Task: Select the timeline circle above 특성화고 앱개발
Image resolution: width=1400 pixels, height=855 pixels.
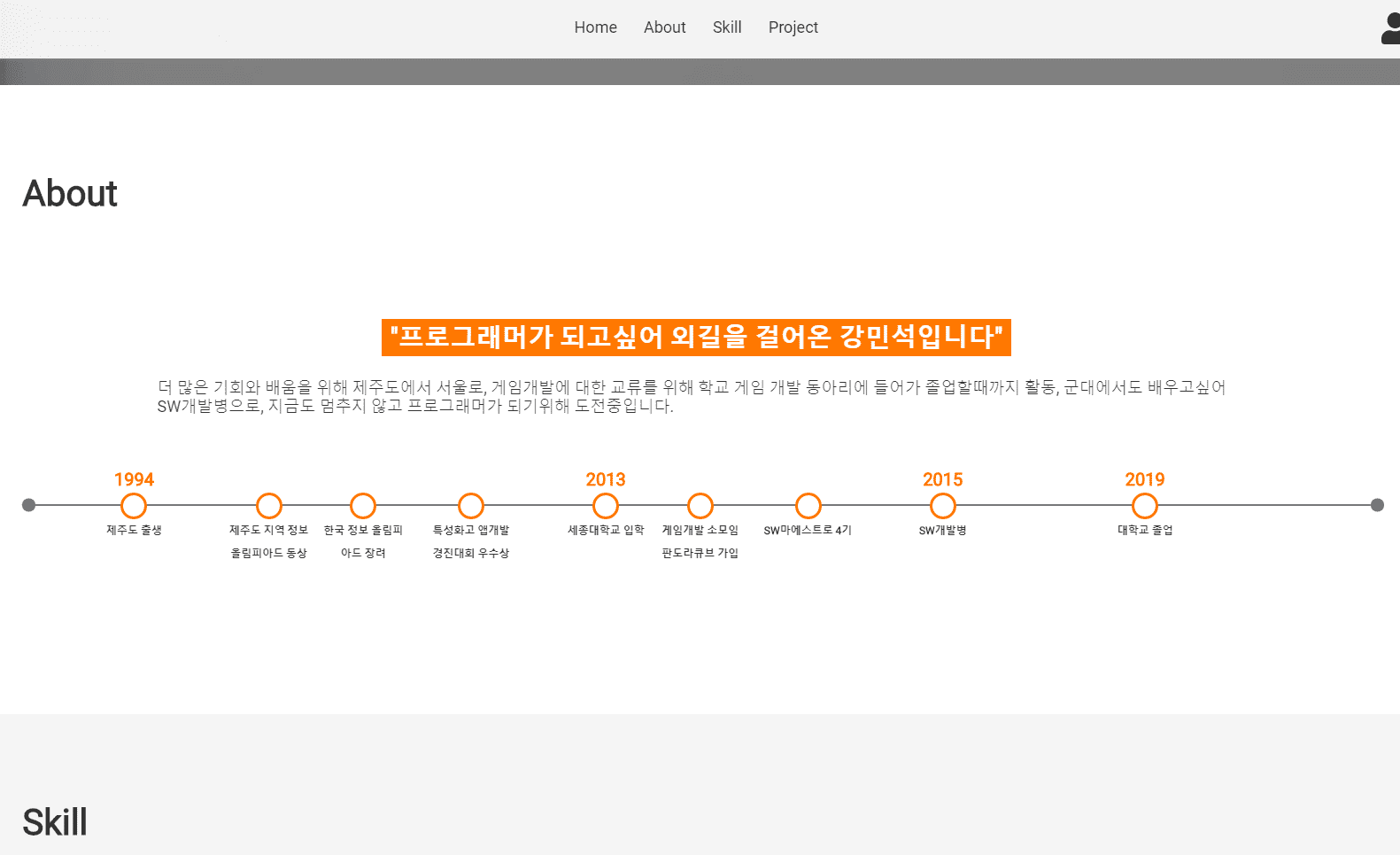Action: coord(471,506)
